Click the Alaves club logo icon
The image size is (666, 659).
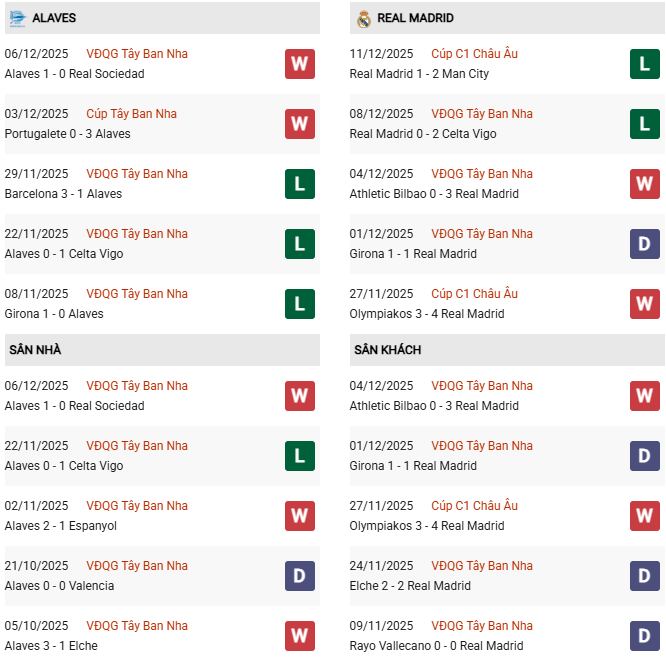[x=17, y=18]
